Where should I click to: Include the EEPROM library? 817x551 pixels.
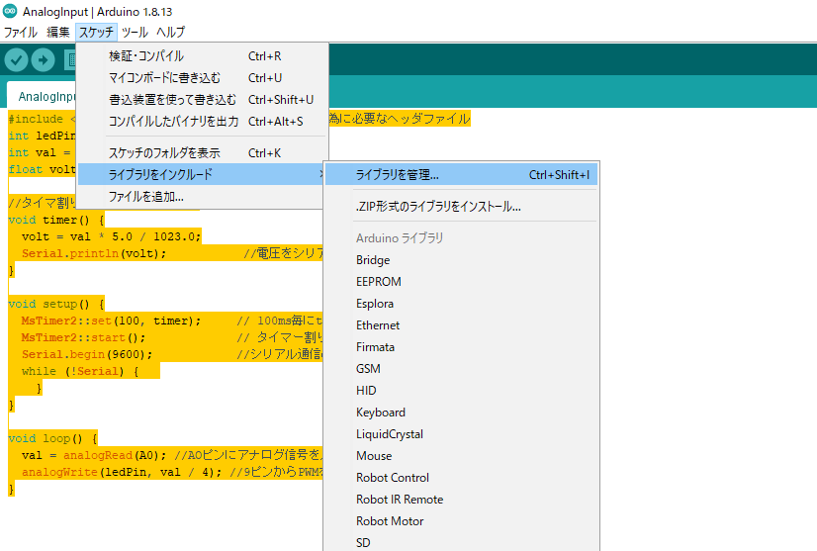[461, 281]
